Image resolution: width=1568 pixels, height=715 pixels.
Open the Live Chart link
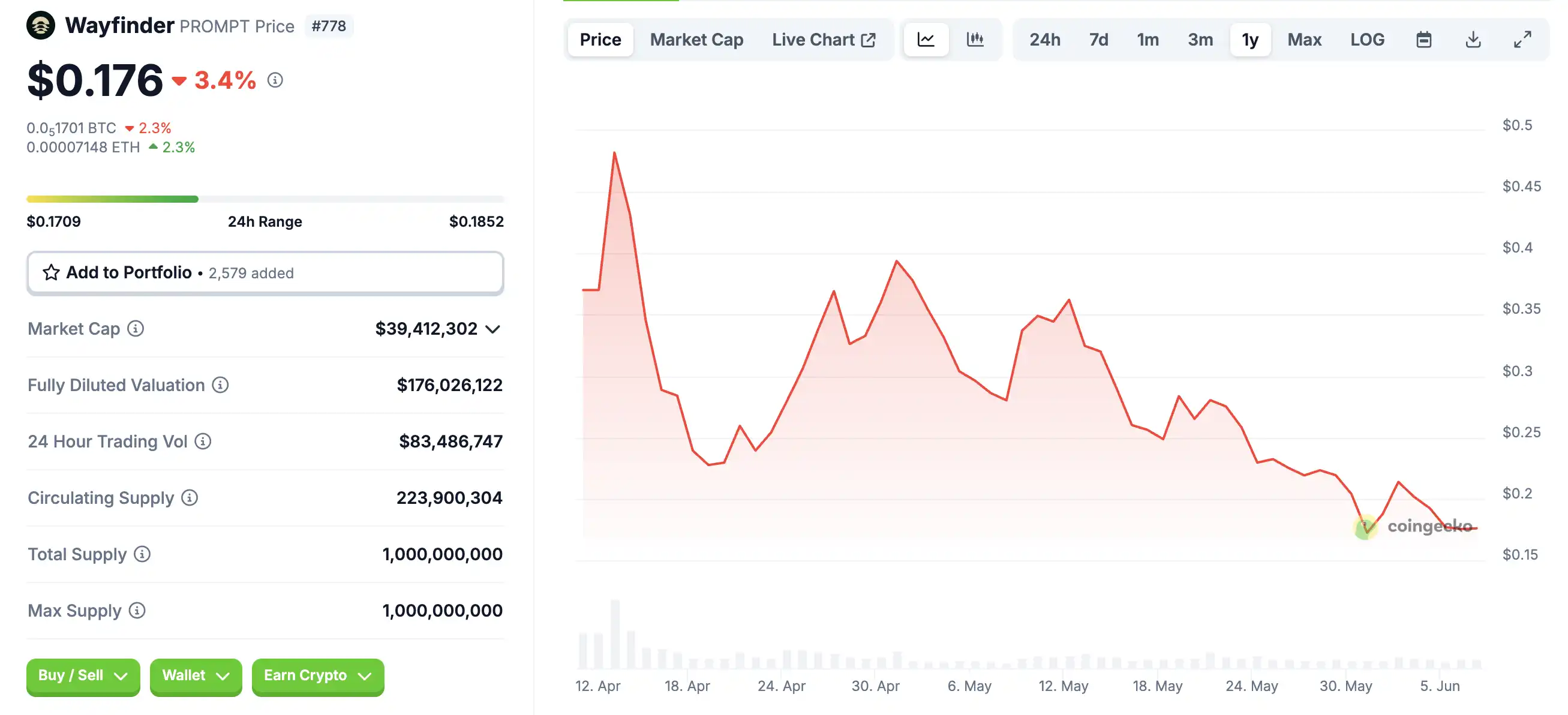[x=823, y=40]
